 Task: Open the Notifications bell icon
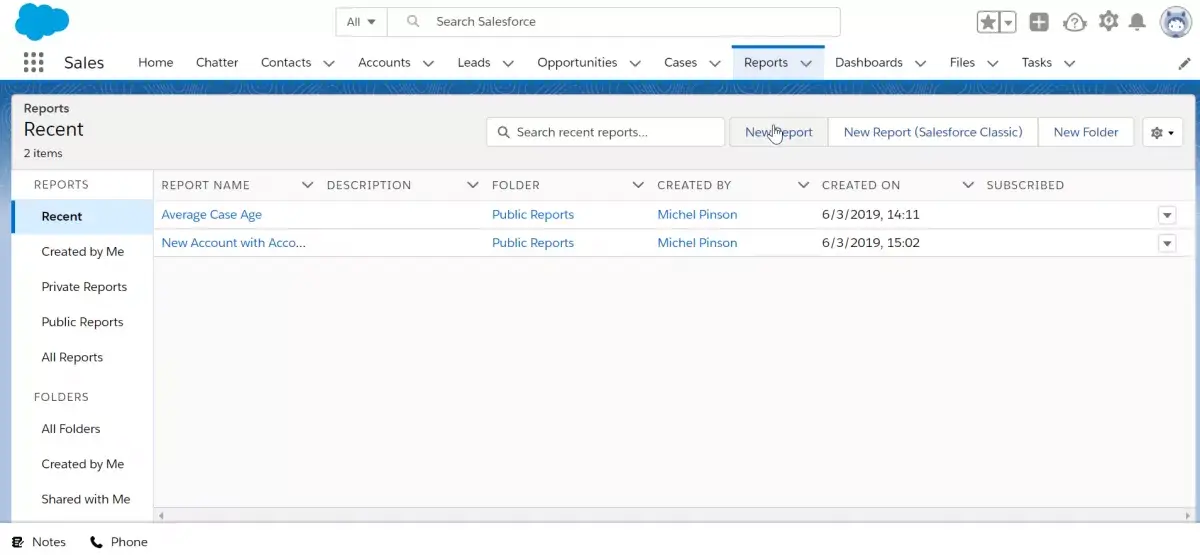coord(1137,22)
